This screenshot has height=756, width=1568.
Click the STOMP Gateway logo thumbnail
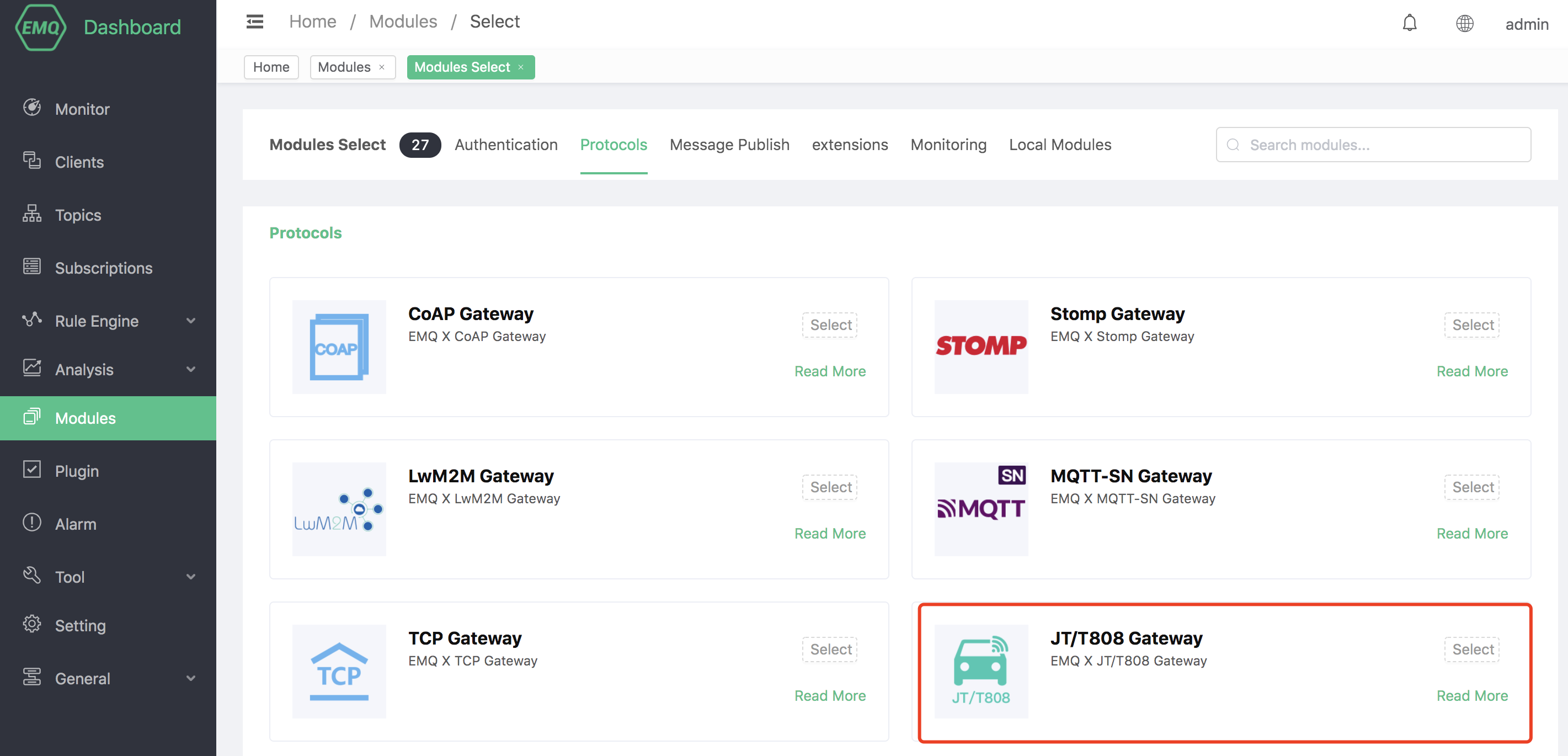[x=981, y=347]
